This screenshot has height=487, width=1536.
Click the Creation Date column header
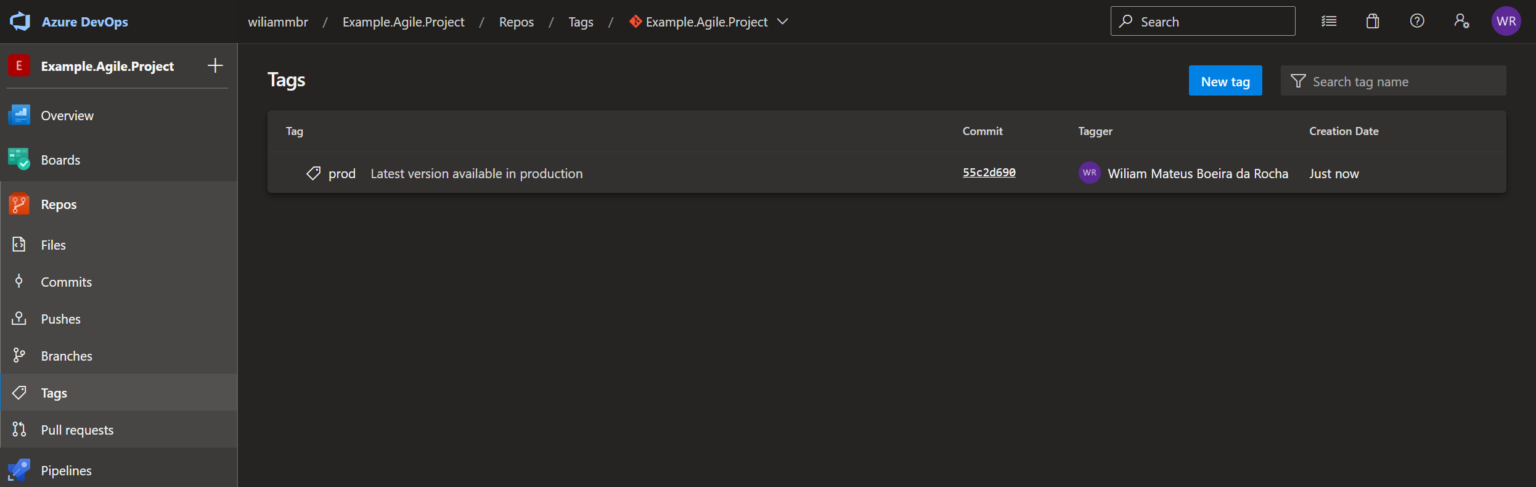pyautogui.click(x=1344, y=131)
